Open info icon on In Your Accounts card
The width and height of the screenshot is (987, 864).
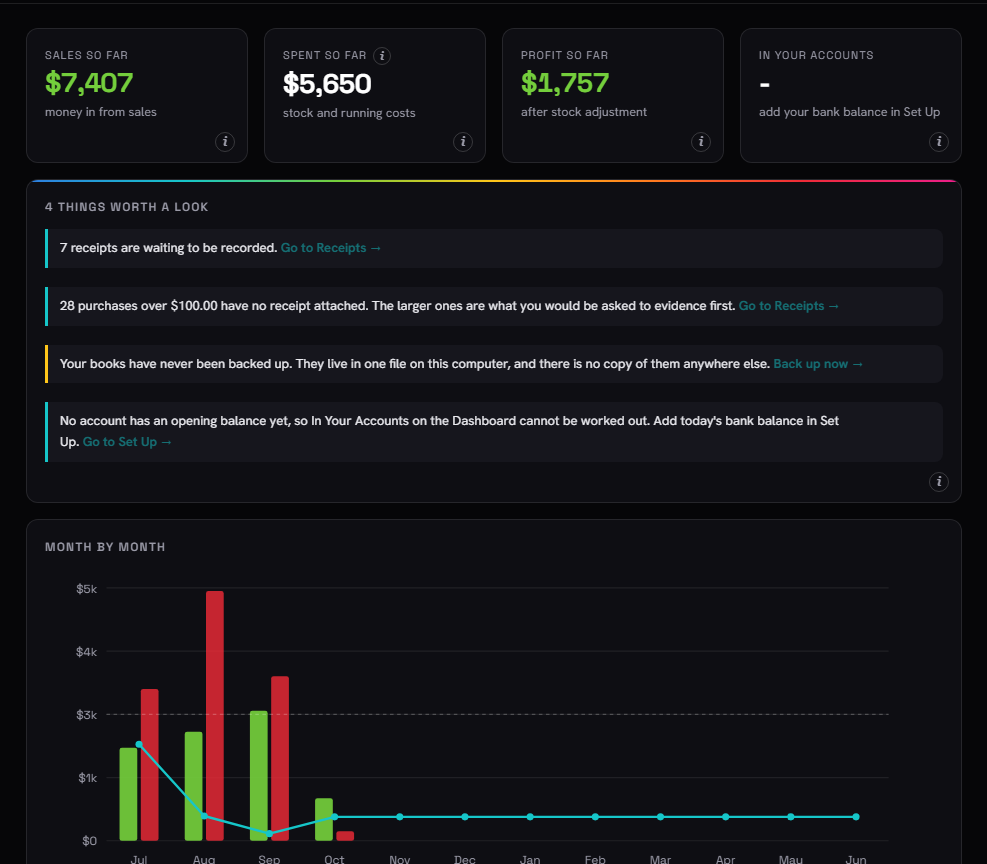pyautogui.click(x=939, y=142)
